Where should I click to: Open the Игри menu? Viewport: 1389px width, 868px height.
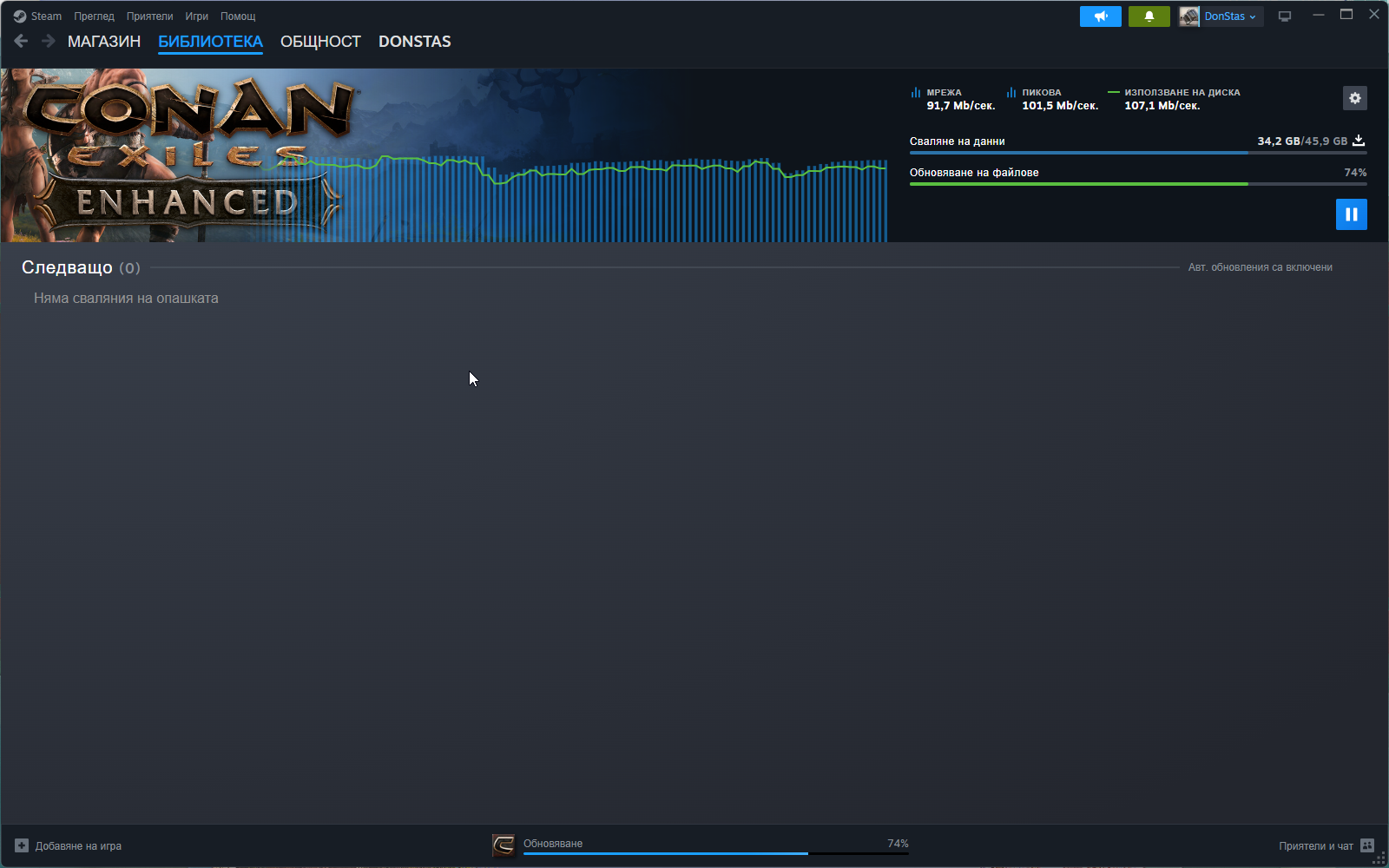pyautogui.click(x=196, y=16)
